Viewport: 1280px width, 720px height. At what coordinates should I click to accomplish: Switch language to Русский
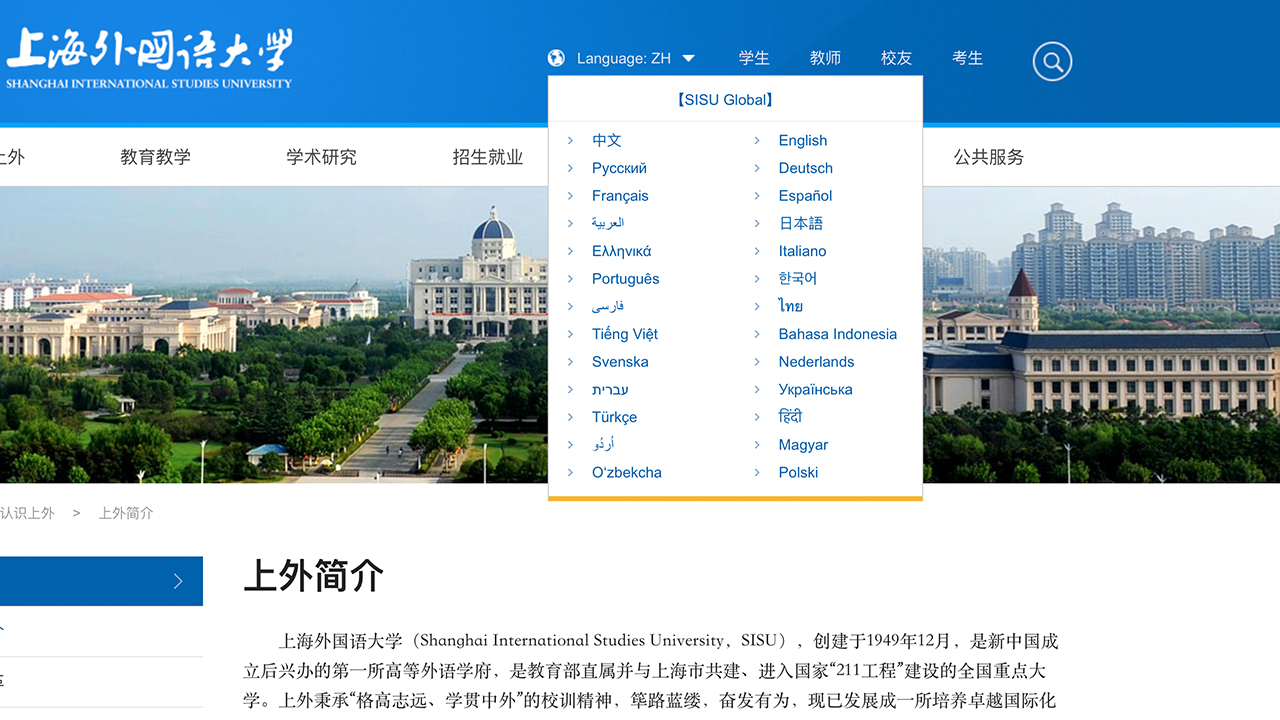[619, 168]
